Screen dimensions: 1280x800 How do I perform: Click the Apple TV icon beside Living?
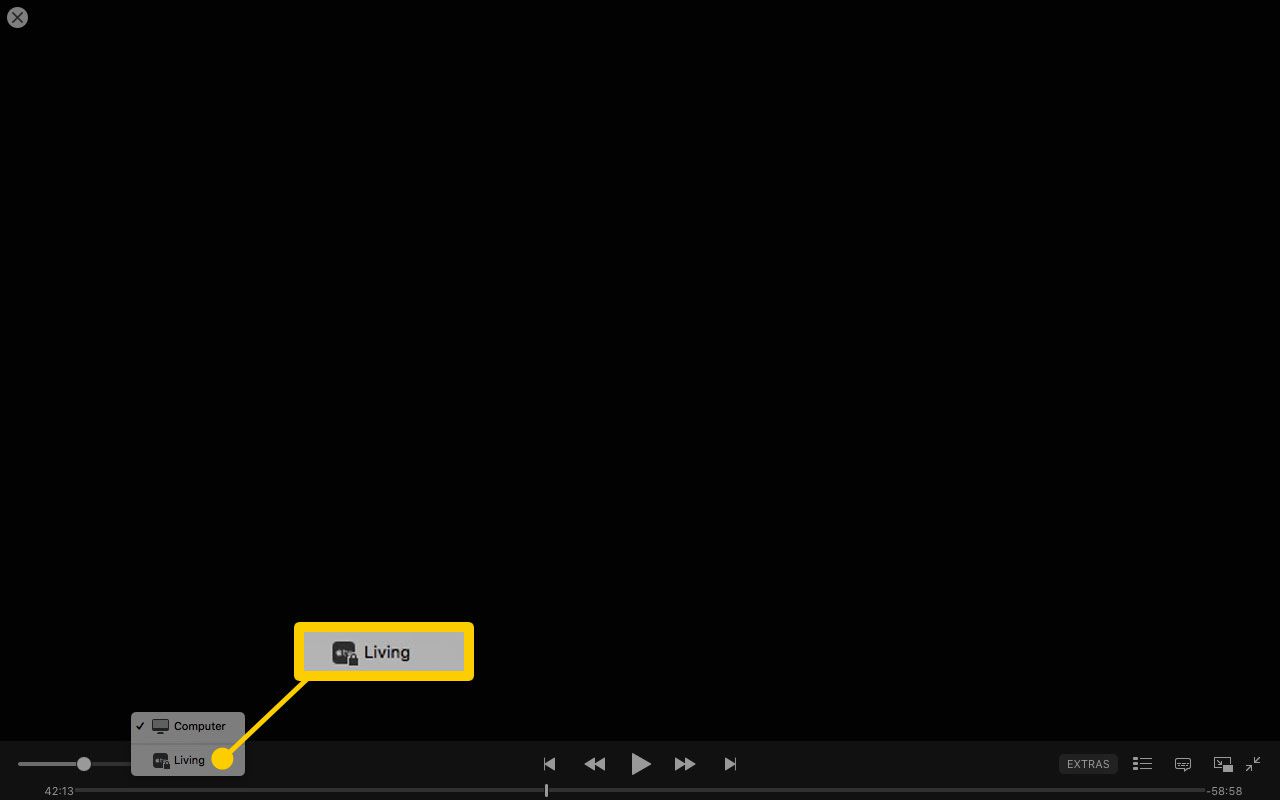161,761
